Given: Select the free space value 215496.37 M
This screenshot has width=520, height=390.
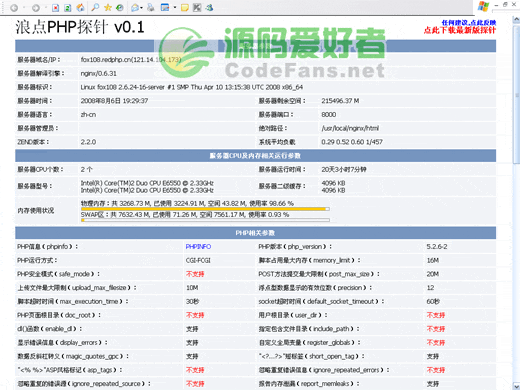Looking at the screenshot, I should (340, 101).
